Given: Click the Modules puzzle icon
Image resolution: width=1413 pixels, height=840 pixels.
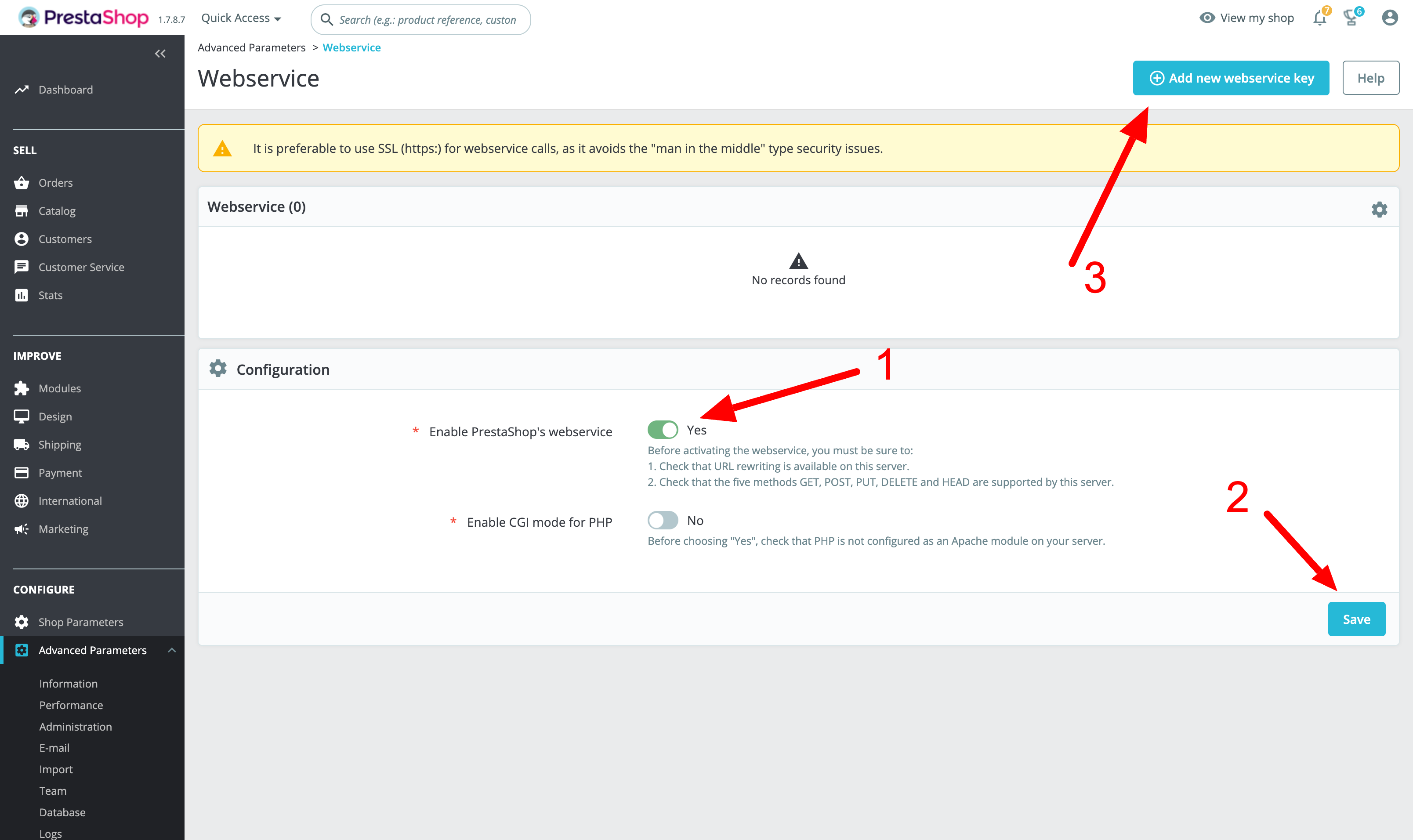Looking at the screenshot, I should click(x=22, y=388).
